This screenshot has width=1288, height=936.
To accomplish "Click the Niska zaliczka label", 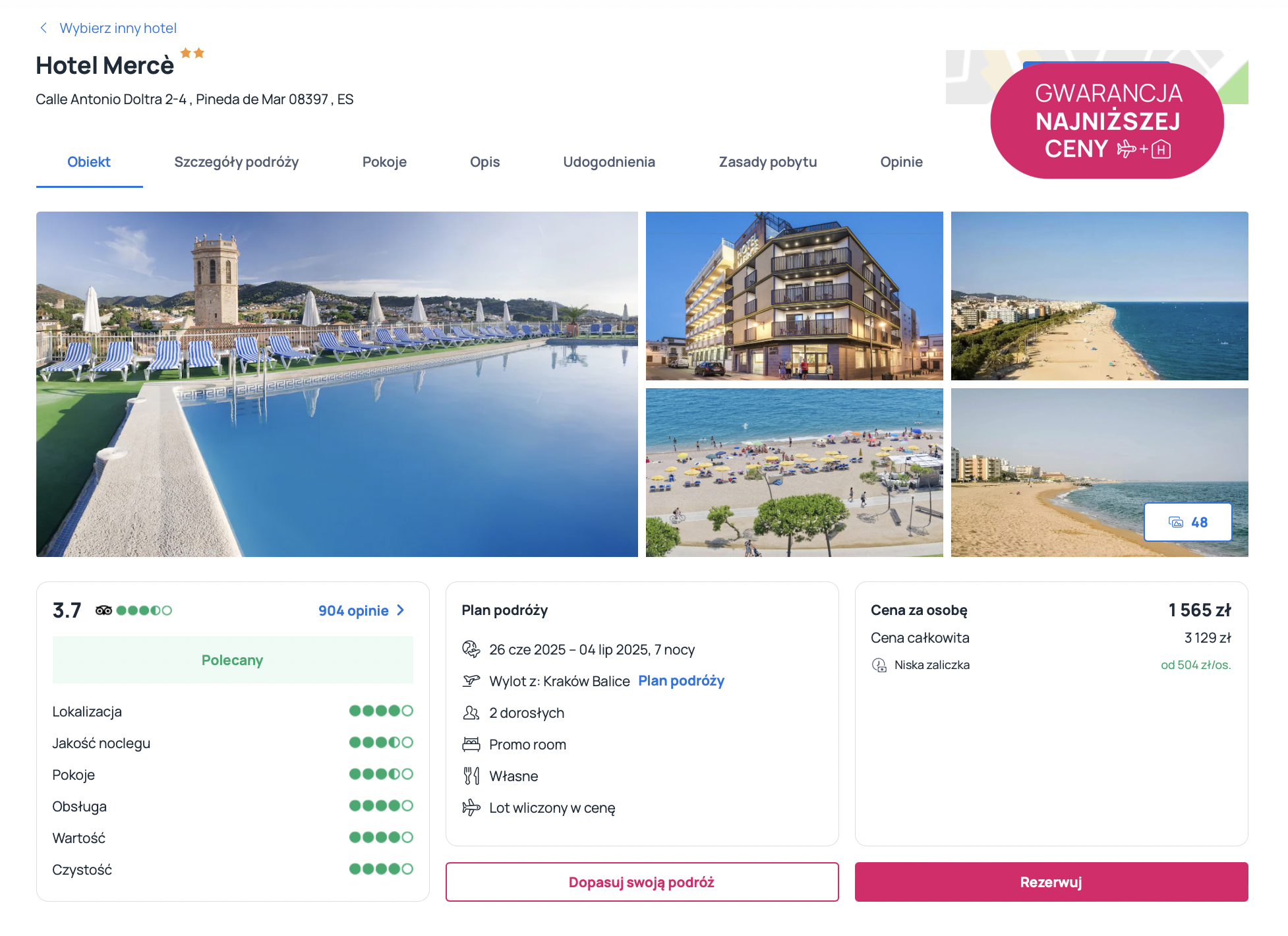I will (932, 665).
